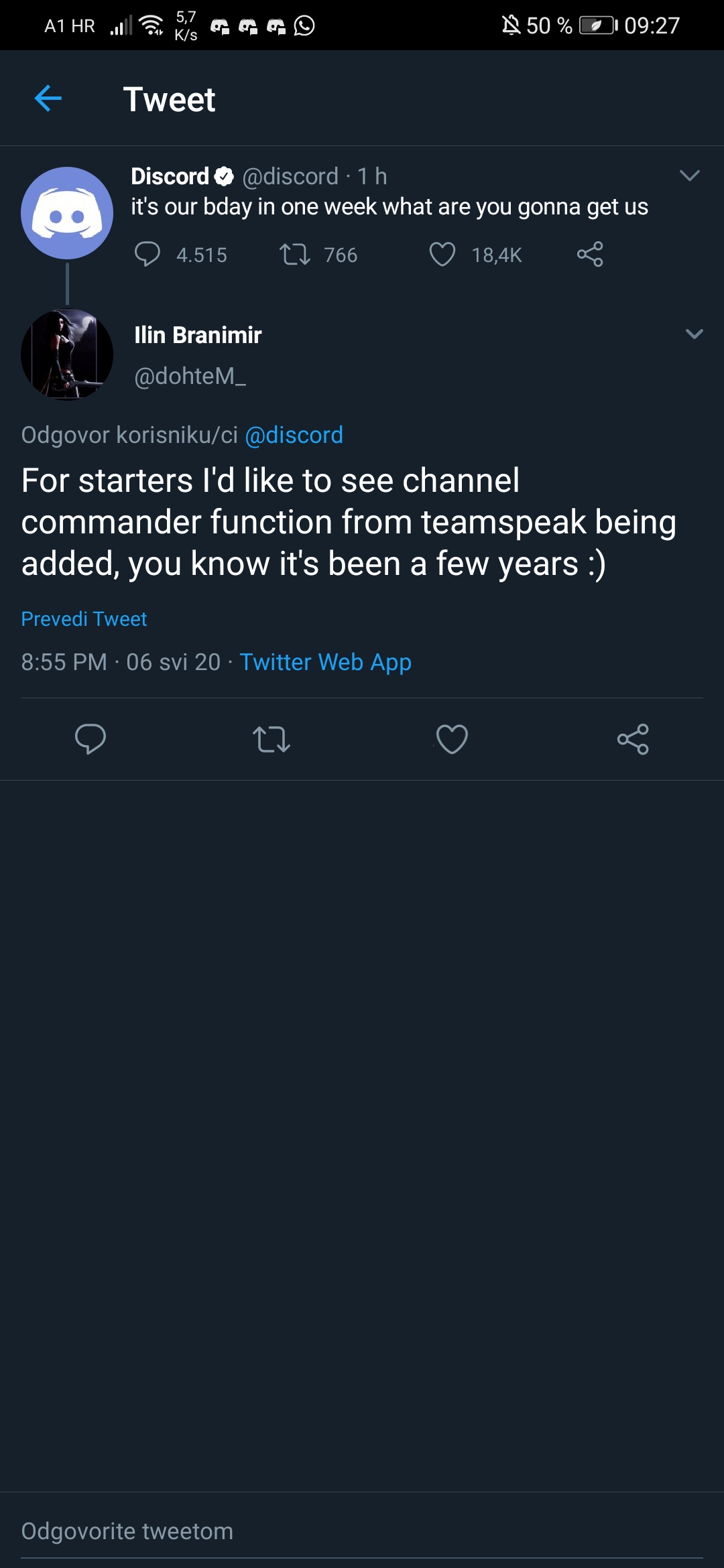Share Ilin Branimir's tweet

coord(633,739)
